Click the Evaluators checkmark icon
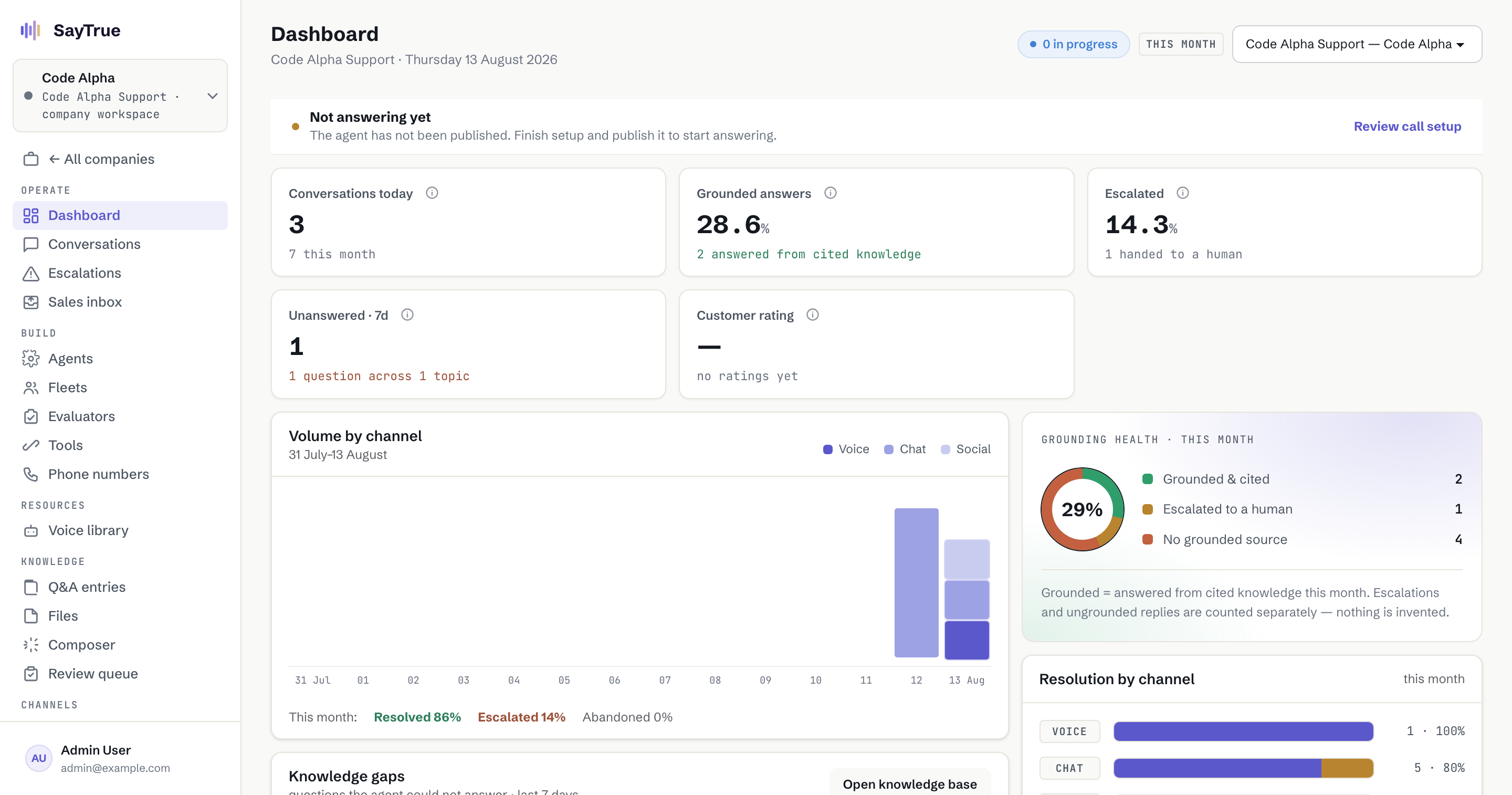The height and width of the screenshot is (795, 1512). point(30,416)
